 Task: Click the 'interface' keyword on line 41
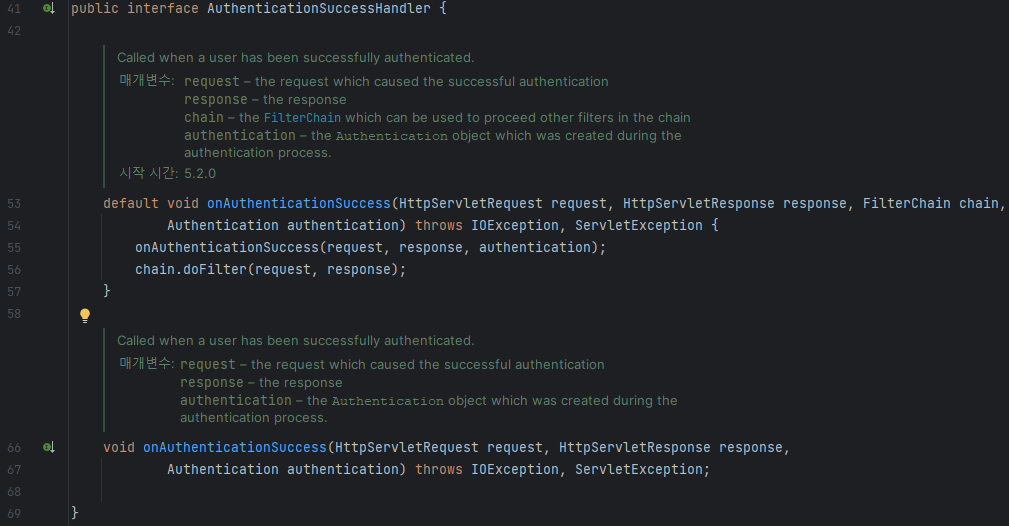[x=163, y=8]
